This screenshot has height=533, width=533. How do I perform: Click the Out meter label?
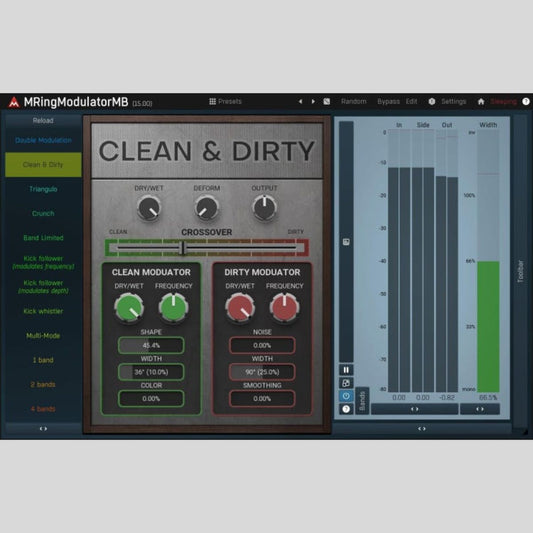tap(447, 125)
